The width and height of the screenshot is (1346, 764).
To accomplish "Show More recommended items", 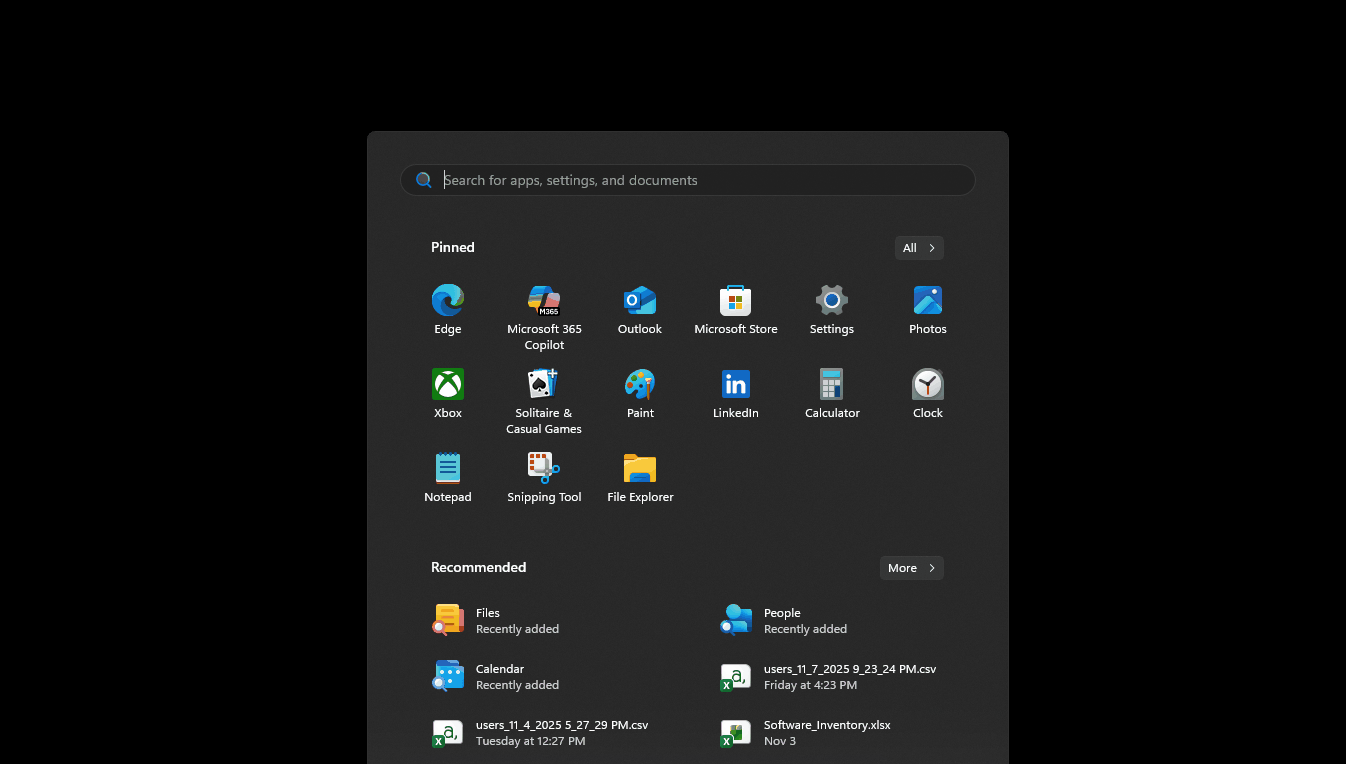I will coord(911,568).
